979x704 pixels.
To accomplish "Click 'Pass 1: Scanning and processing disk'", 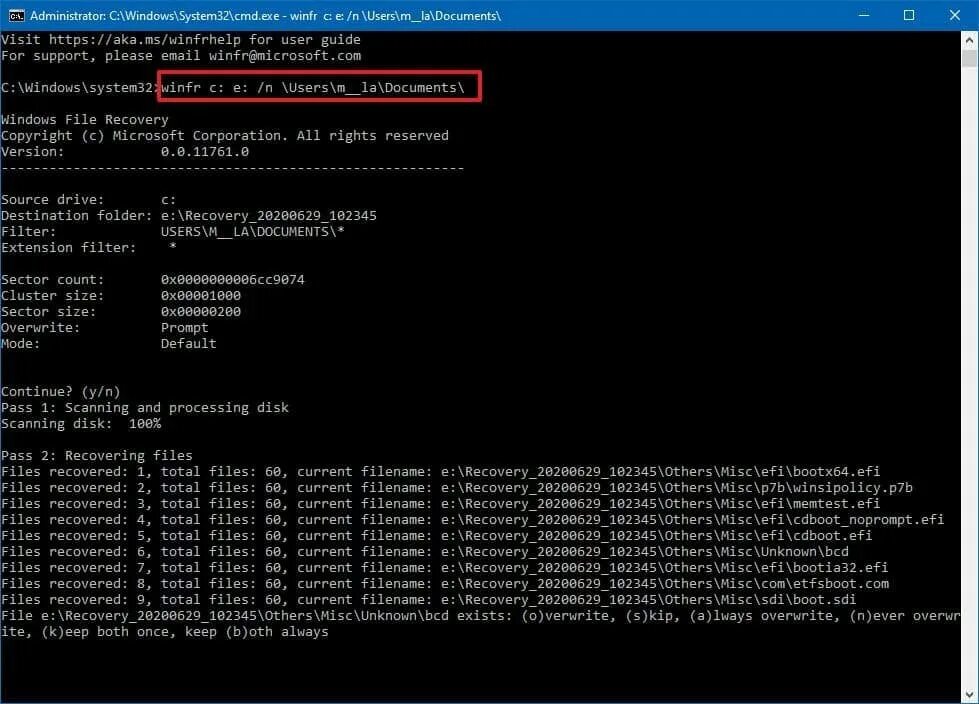I will tap(145, 408).
